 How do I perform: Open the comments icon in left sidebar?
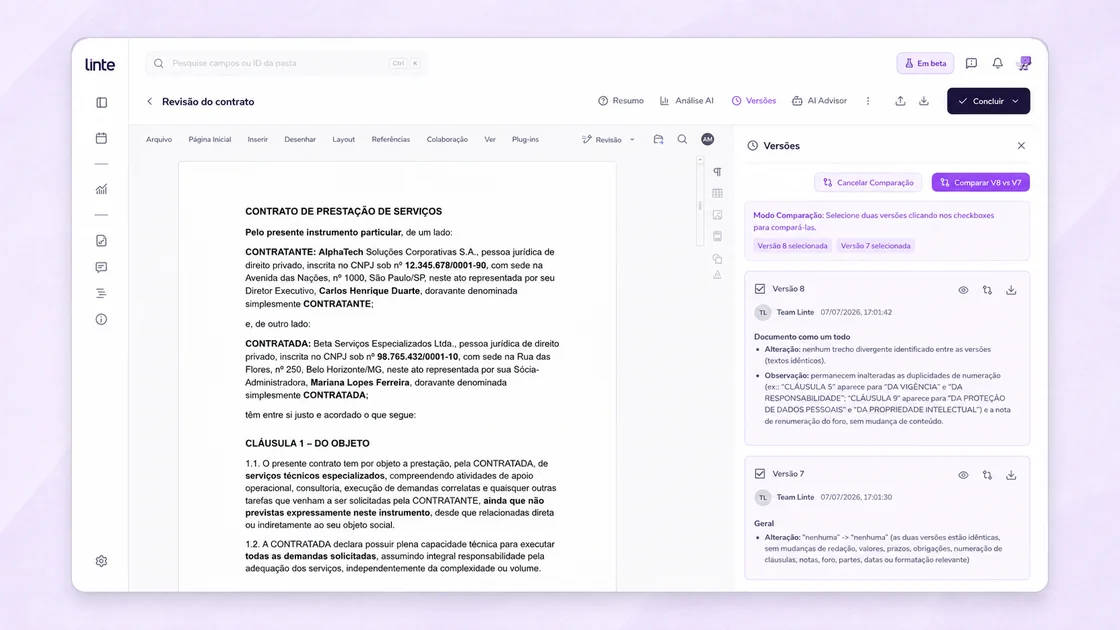[101, 267]
